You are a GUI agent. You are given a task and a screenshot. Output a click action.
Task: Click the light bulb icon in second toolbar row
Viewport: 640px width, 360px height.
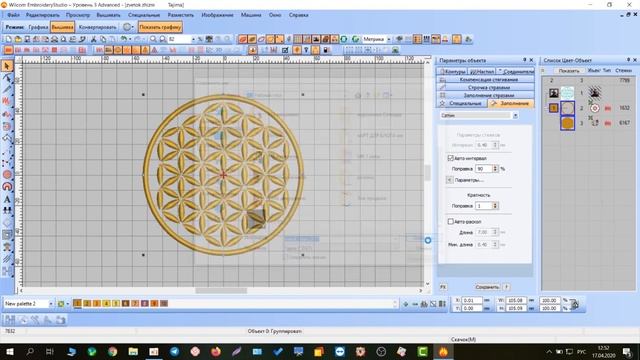[306, 50]
